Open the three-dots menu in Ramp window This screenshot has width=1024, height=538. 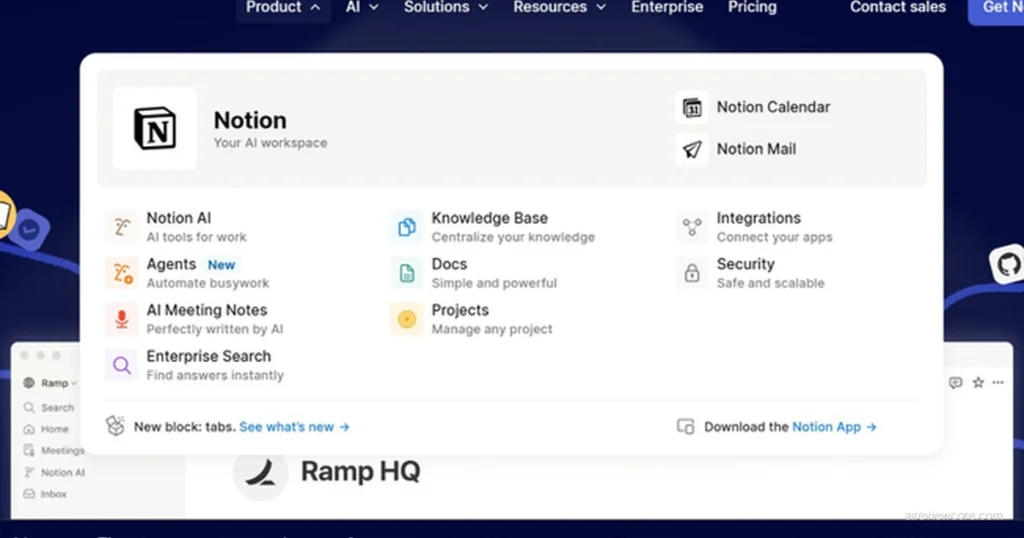998,383
